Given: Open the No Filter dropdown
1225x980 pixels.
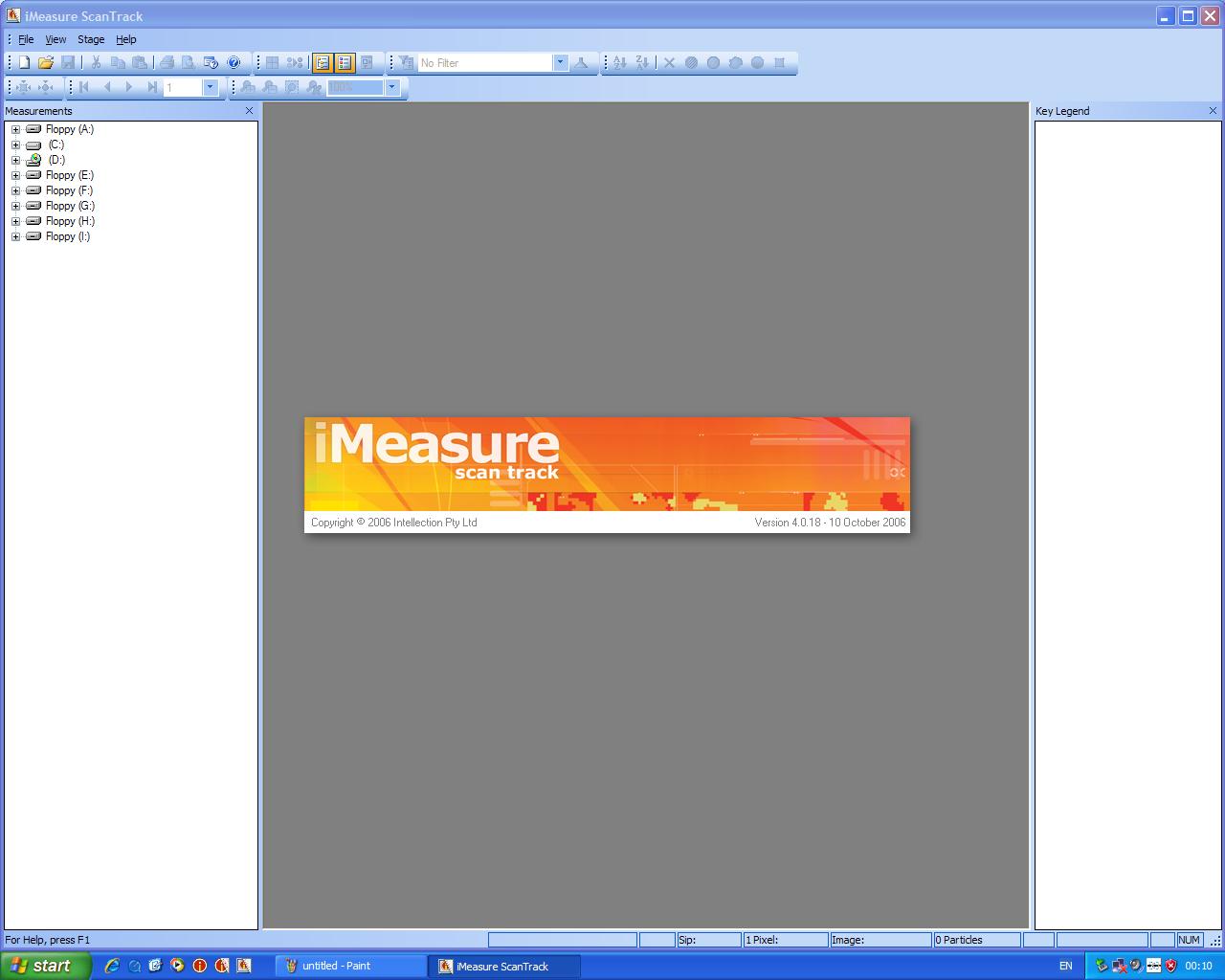Looking at the screenshot, I should point(560,63).
